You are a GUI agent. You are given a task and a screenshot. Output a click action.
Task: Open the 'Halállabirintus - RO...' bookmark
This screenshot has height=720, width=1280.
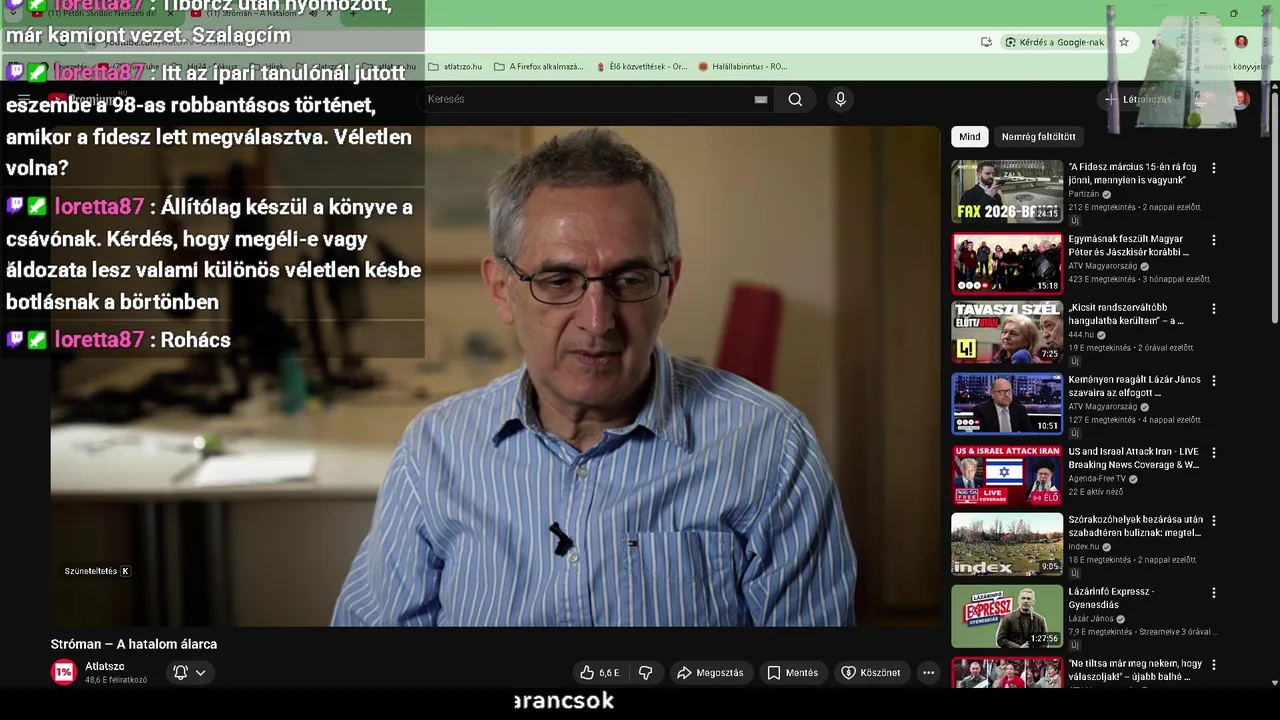(743, 66)
